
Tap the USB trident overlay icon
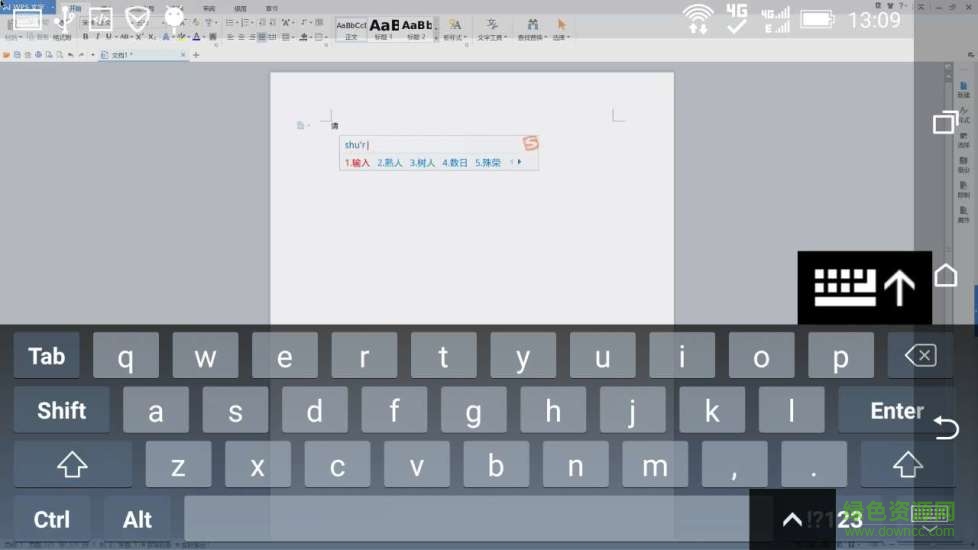[x=64, y=19]
